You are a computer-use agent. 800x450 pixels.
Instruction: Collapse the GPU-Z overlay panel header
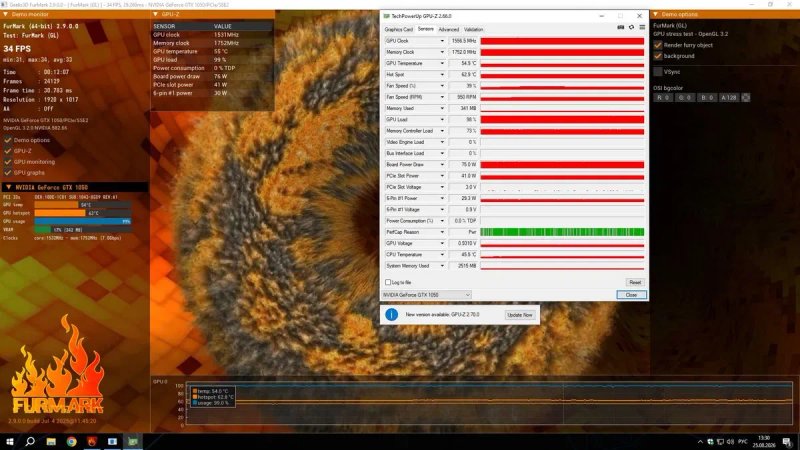[155, 14]
